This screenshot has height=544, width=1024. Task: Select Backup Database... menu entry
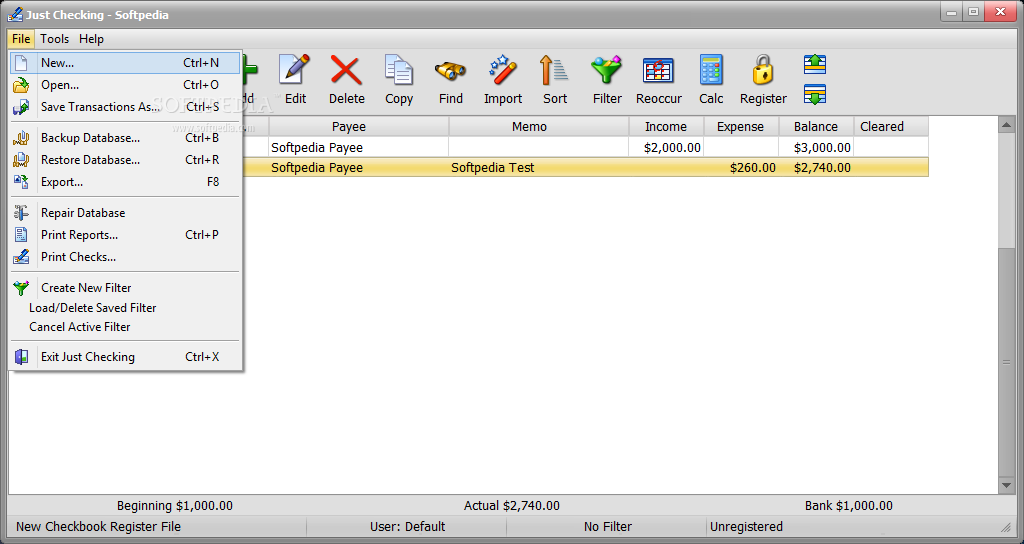point(125,138)
